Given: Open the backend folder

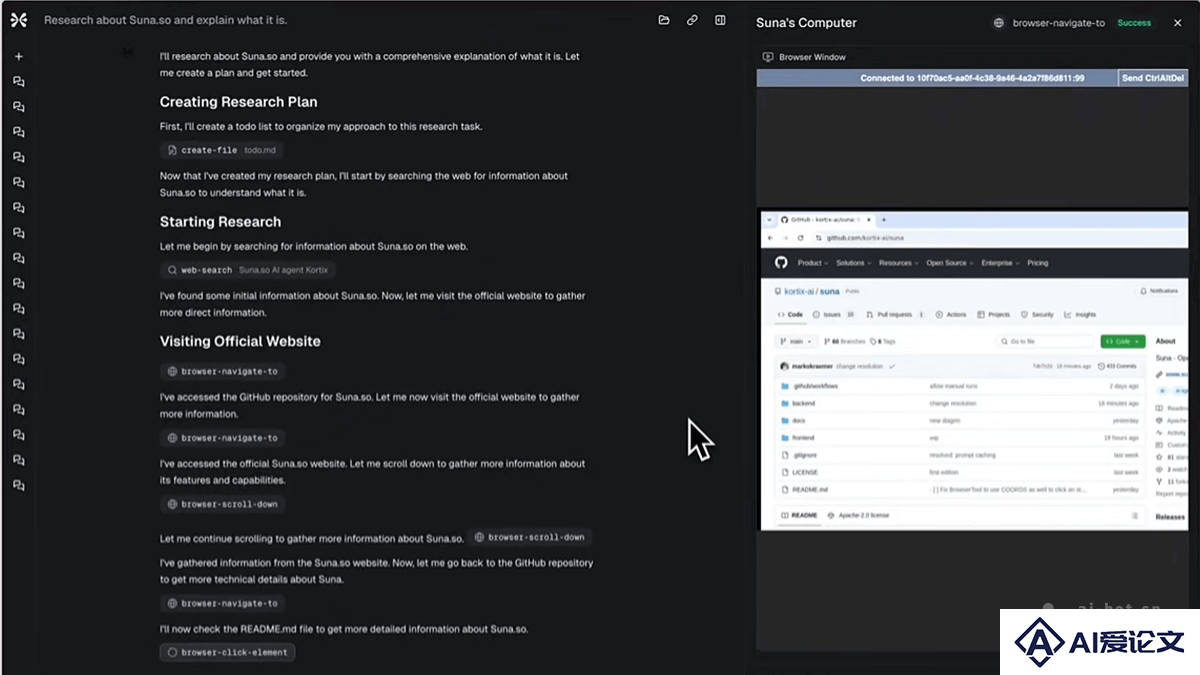Looking at the screenshot, I should pos(803,403).
